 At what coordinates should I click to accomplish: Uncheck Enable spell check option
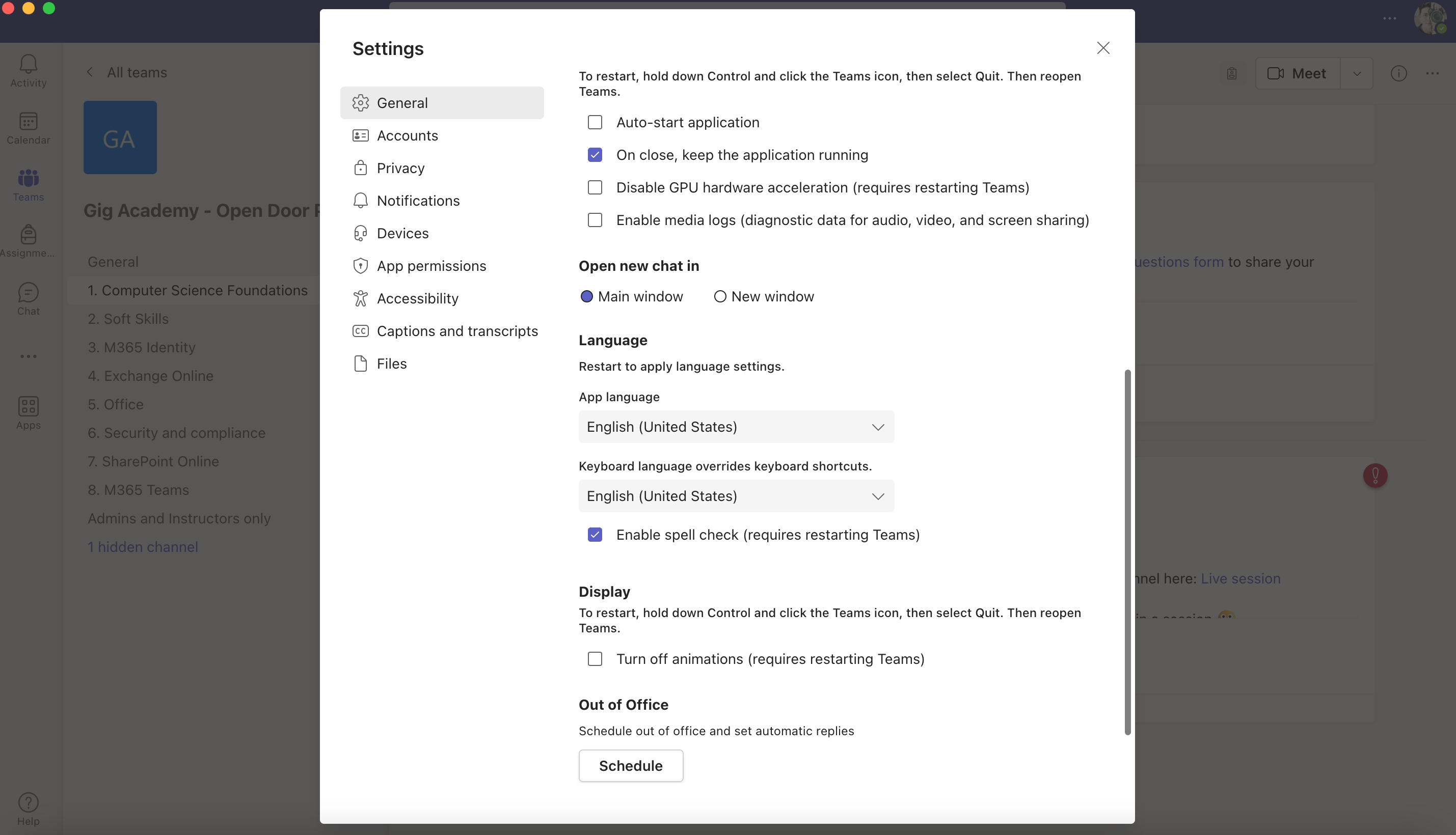coord(595,535)
